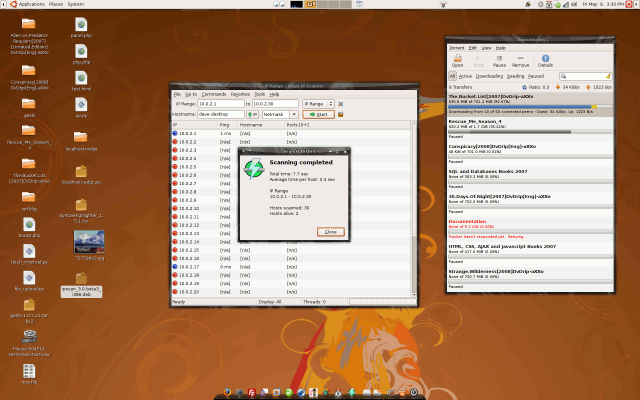The image size is (640, 400).
Task: Select the books.php desktop file
Action: pyautogui.click(x=29, y=228)
